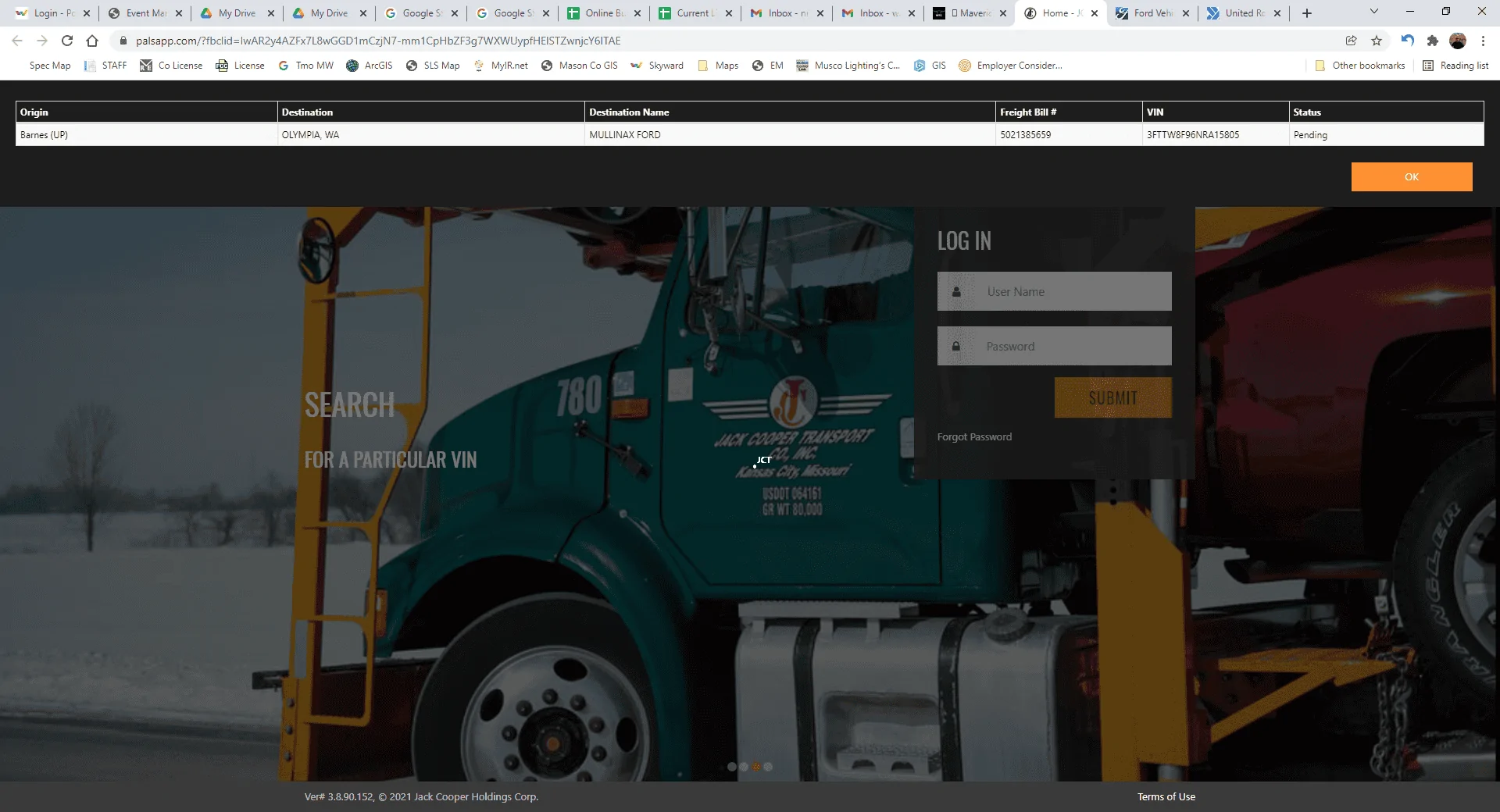Open the Other bookmarks folder
Screen dimensions: 1500x812
(1360, 66)
